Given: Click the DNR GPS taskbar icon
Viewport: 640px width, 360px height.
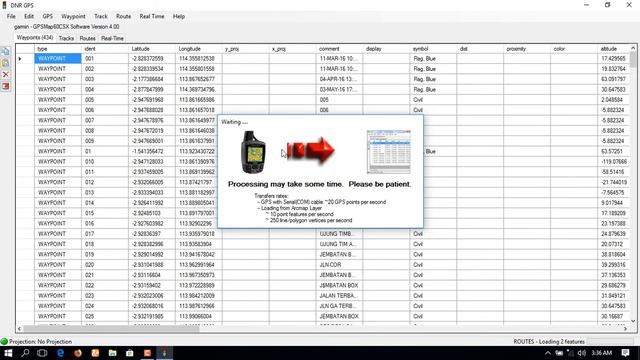Looking at the screenshot, I should [x=164, y=353].
